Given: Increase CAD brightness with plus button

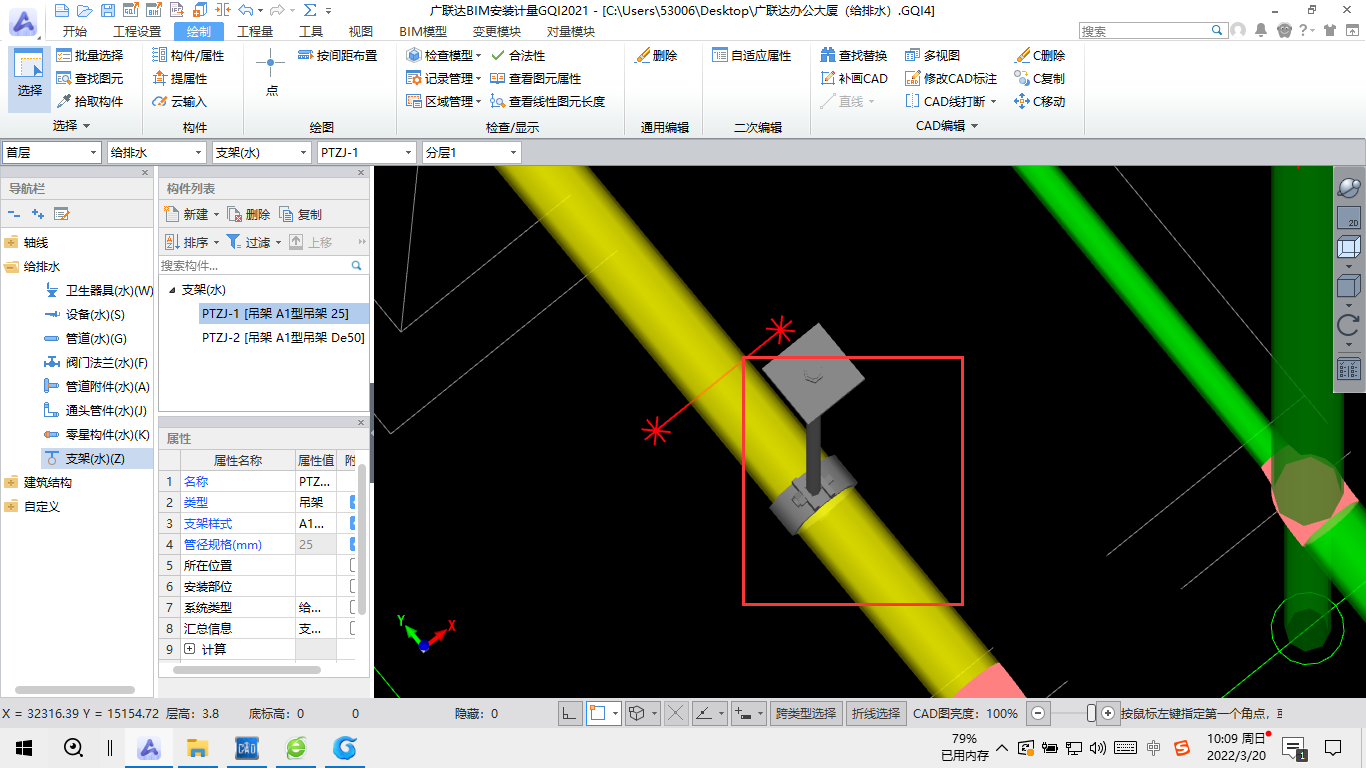Looking at the screenshot, I should point(1107,713).
